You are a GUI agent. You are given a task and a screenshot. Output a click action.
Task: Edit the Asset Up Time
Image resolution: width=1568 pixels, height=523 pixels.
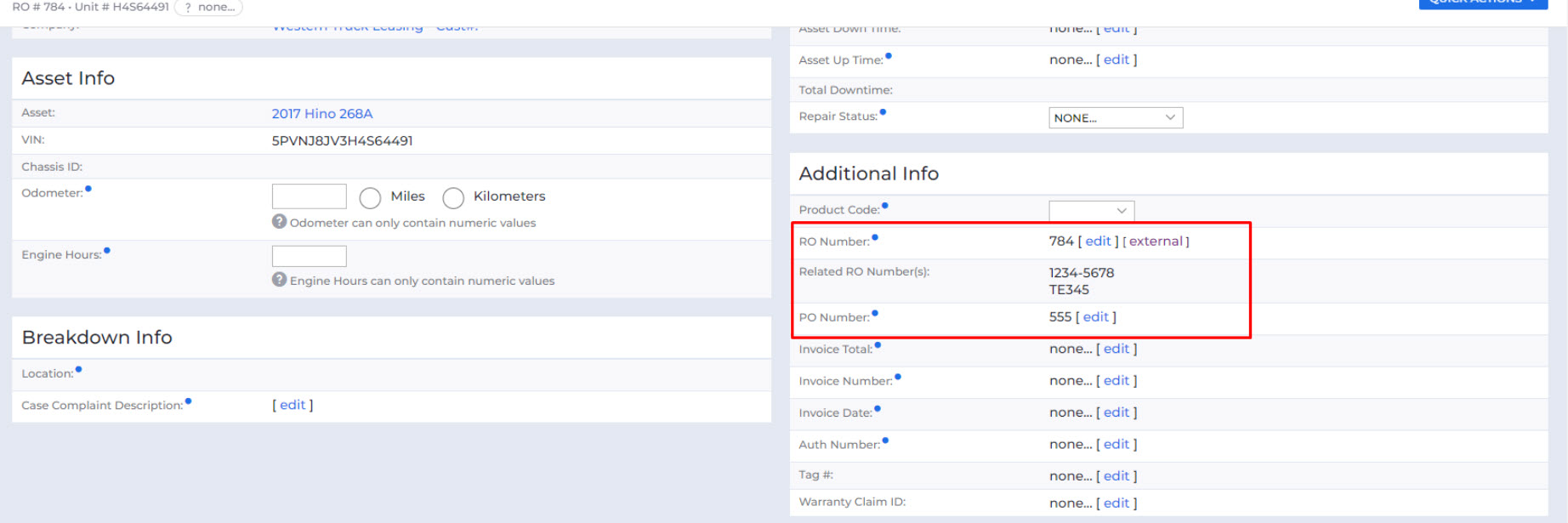point(1116,60)
